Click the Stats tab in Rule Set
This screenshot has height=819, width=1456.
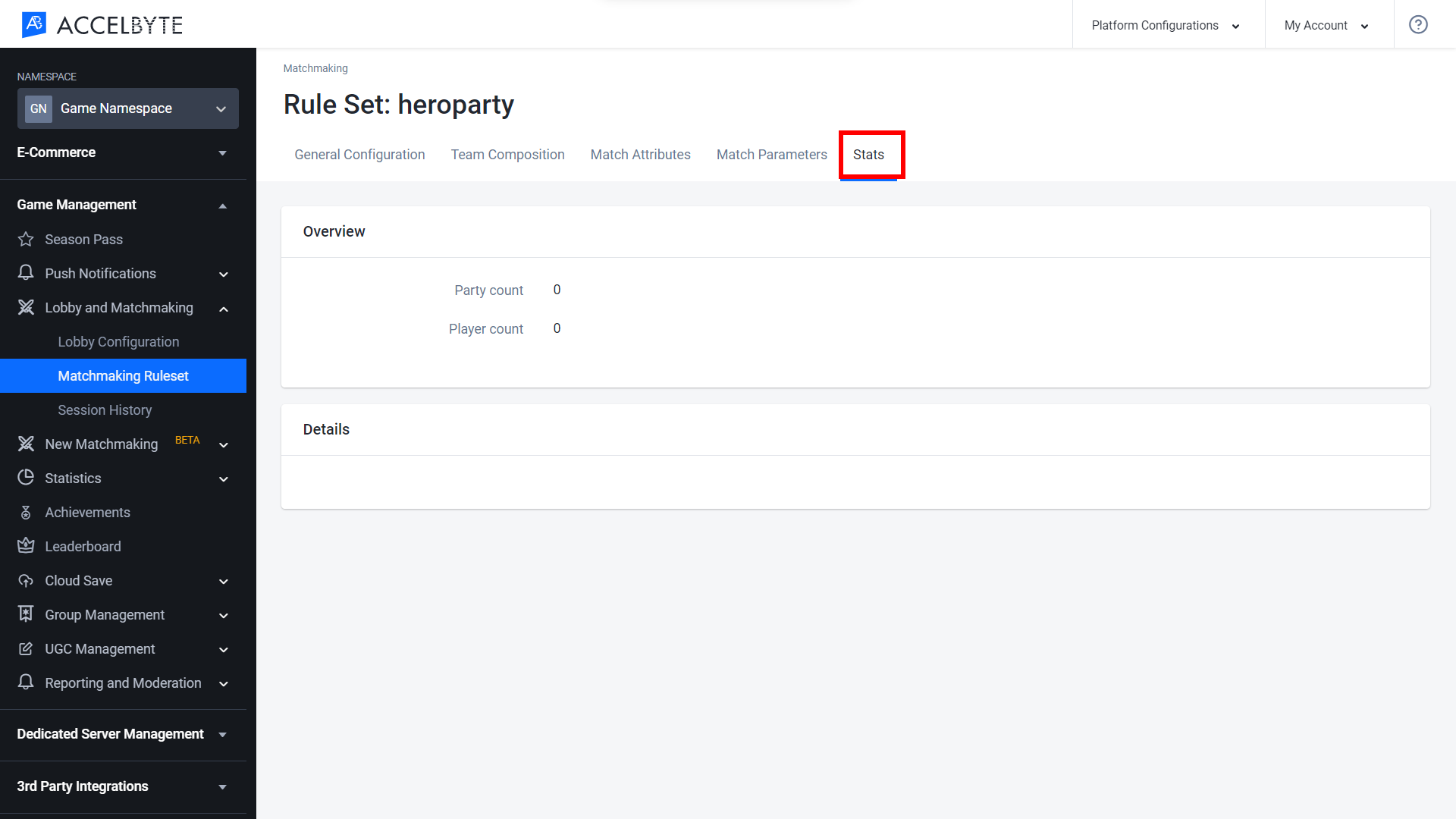870,155
